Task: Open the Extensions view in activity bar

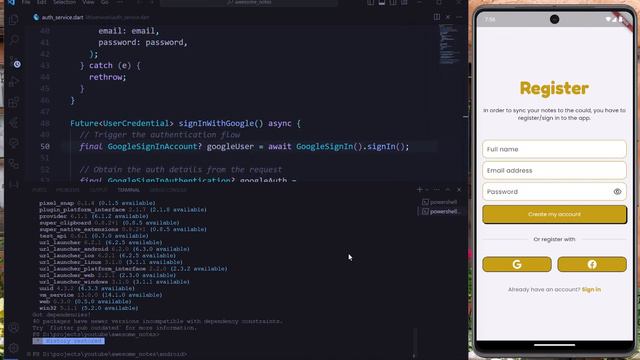Action: point(13,102)
